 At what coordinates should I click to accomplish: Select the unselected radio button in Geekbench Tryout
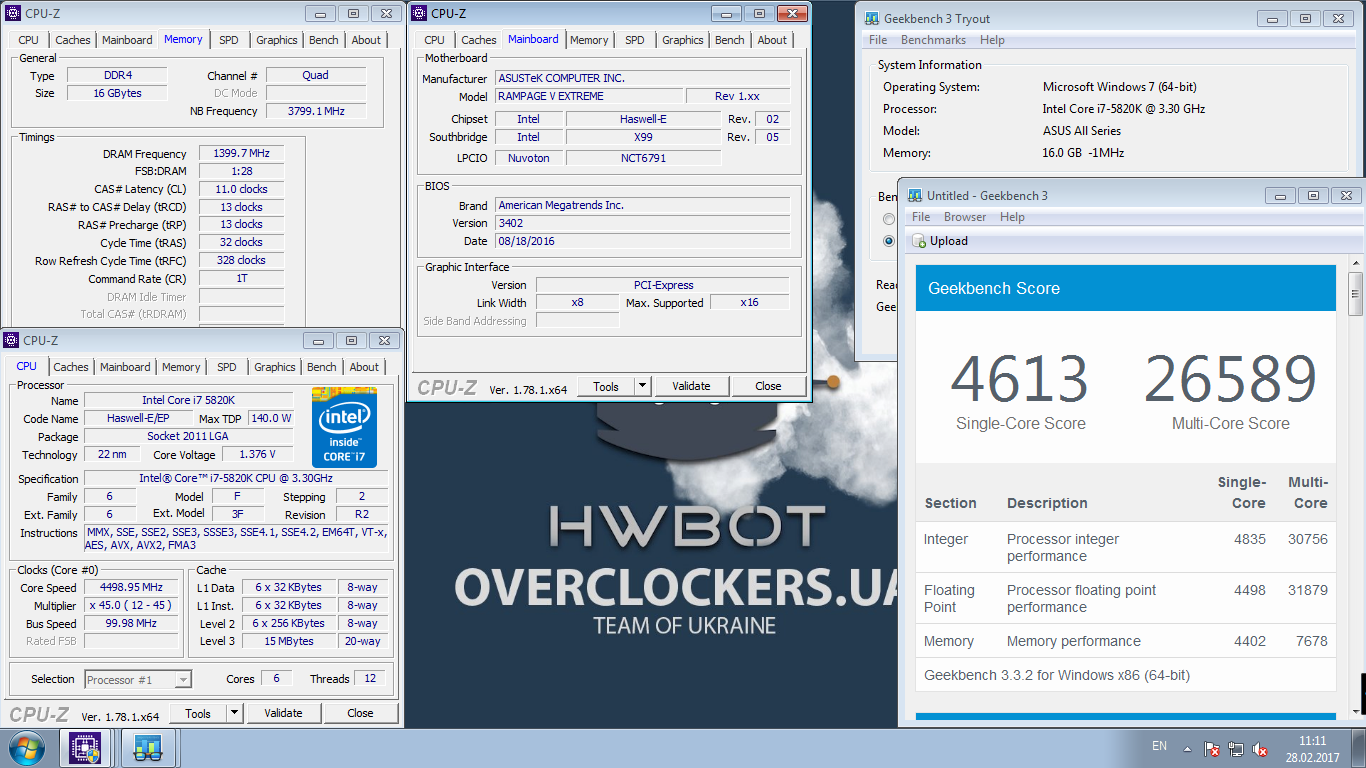click(889, 219)
